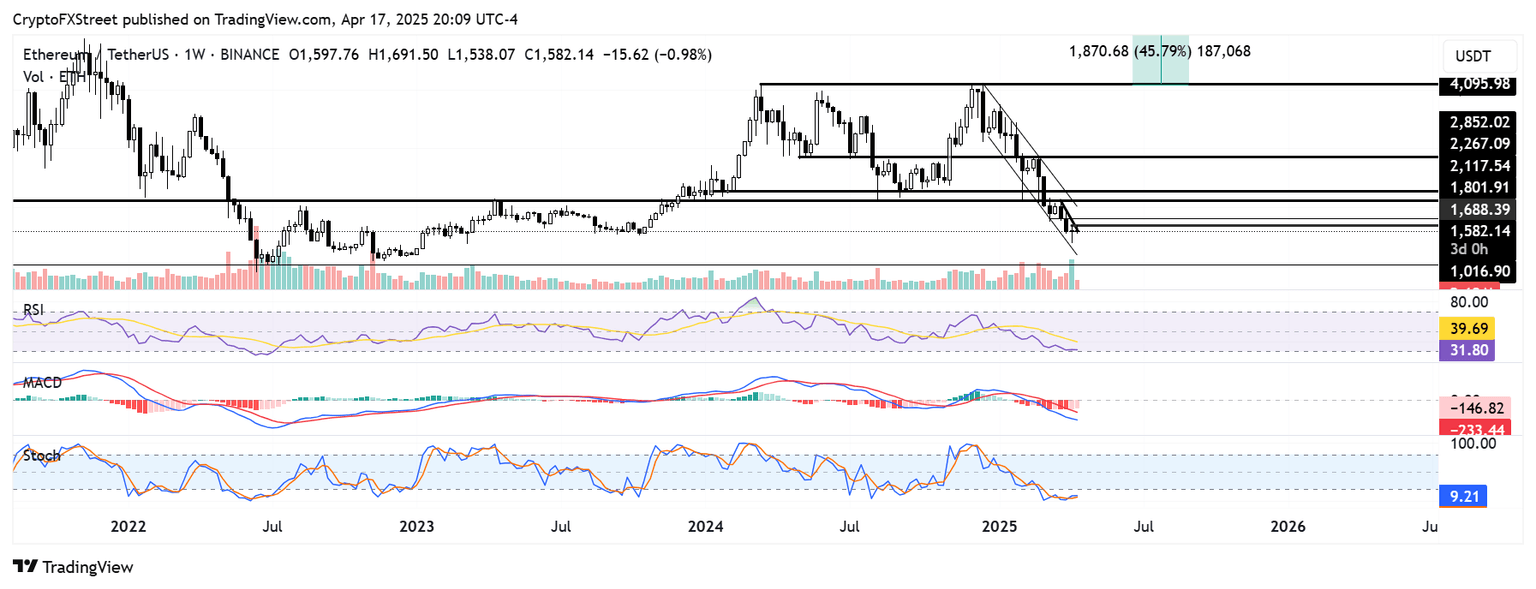Click the red -233.44 MACD value tag
Viewport: 1536px width, 589px height.
pos(1474,428)
